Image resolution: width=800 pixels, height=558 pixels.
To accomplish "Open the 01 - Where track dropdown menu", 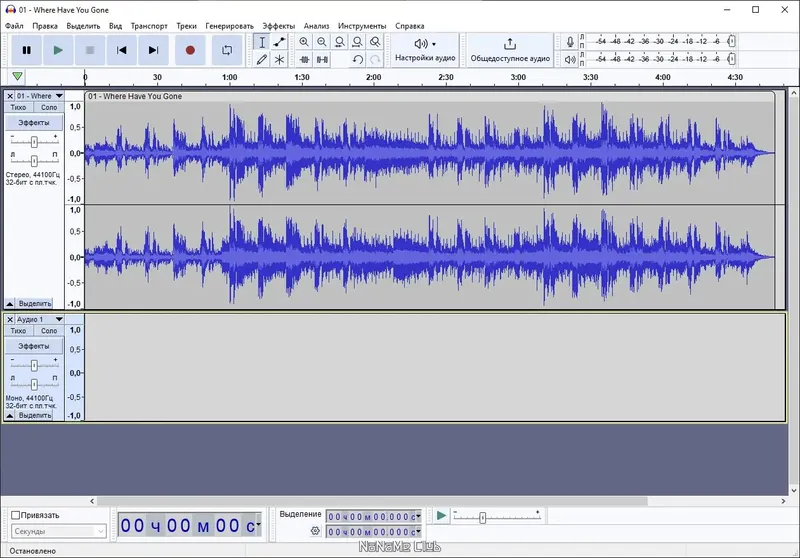I will click(x=59, y=96).
